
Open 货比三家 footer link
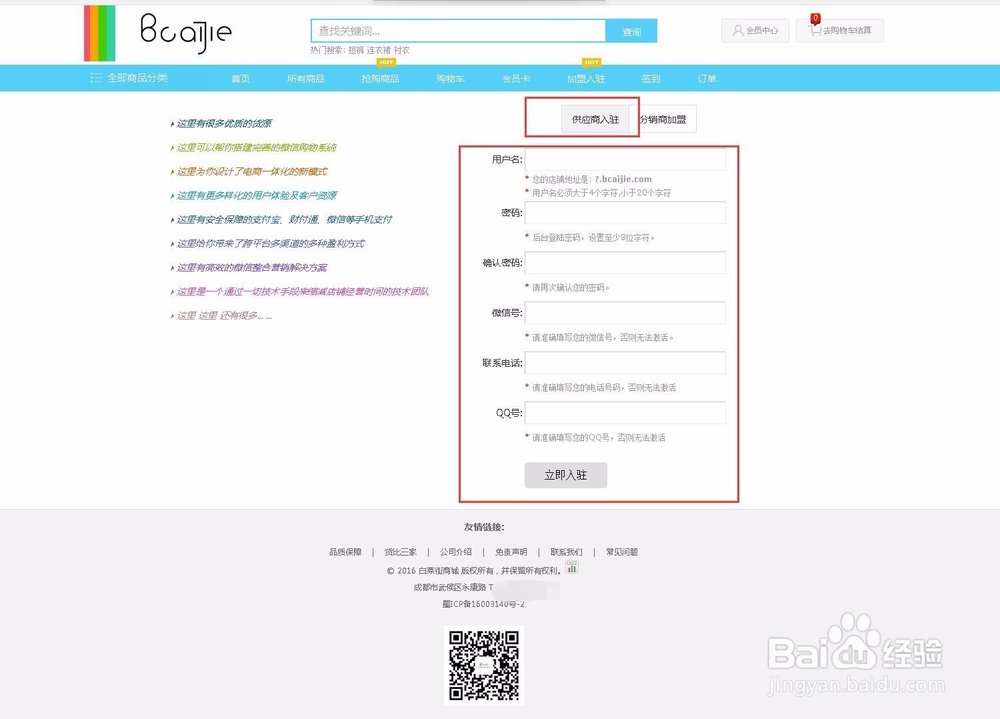coord(401,552)
